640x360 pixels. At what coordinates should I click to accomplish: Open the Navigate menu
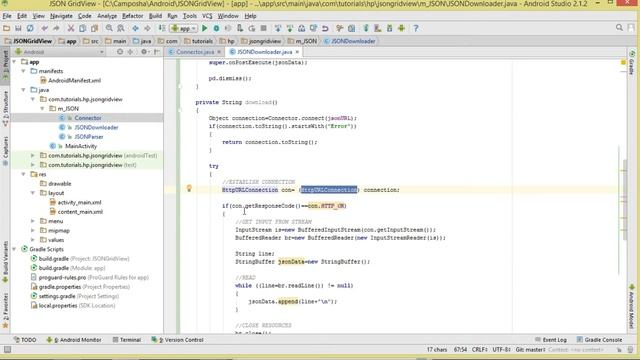pos(61,16)
